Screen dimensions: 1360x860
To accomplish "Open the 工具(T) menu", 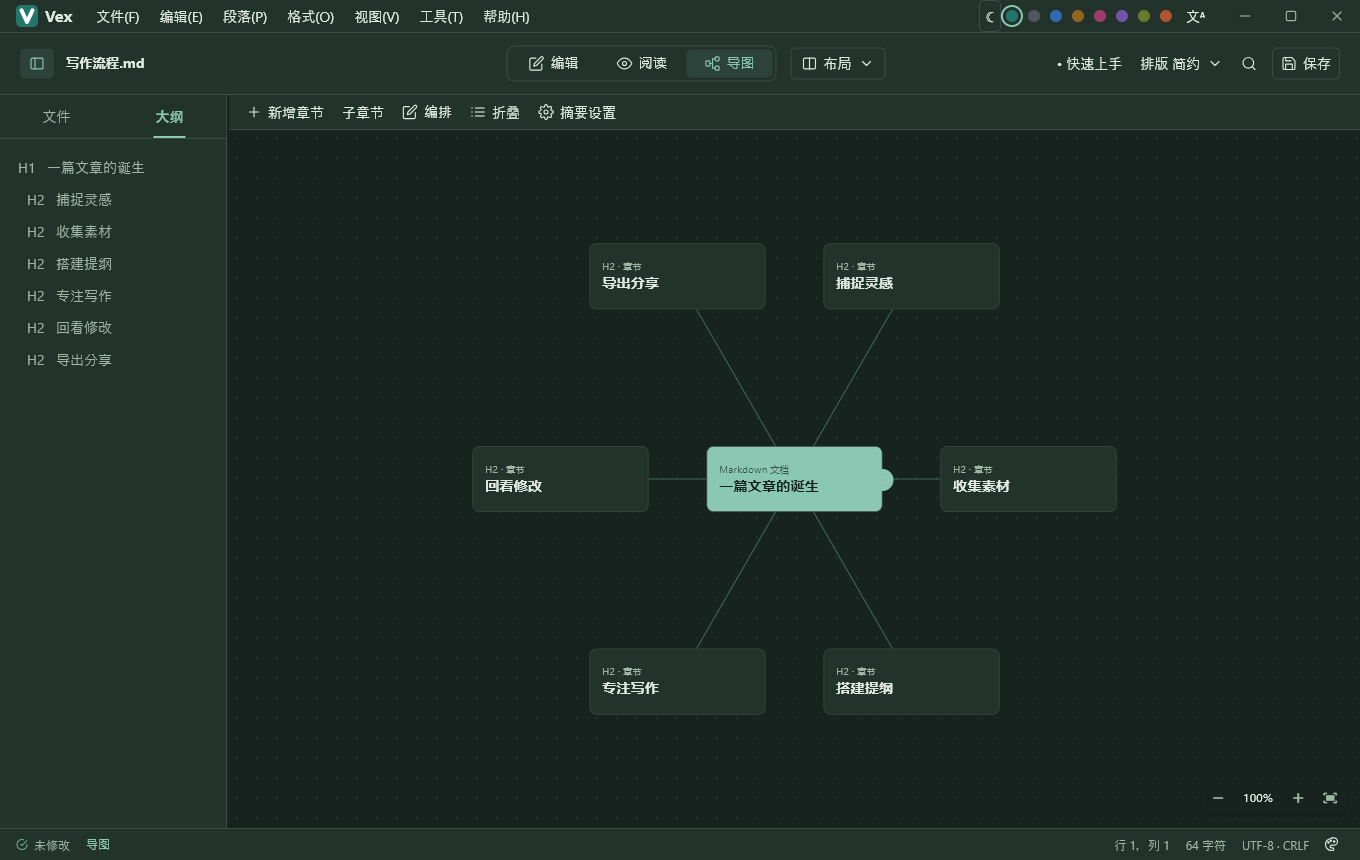I will (441, 17).
